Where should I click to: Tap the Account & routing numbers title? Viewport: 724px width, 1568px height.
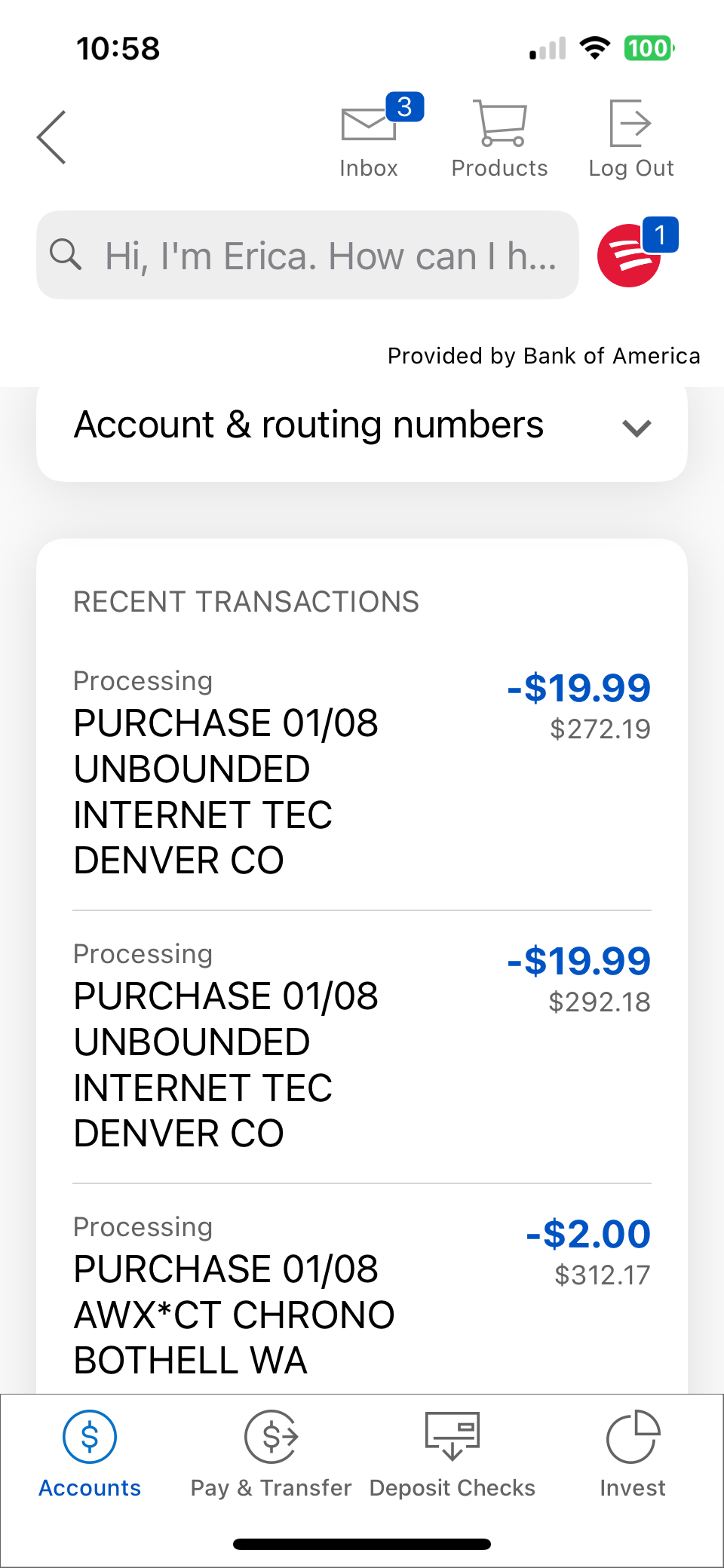coord(308,425)
